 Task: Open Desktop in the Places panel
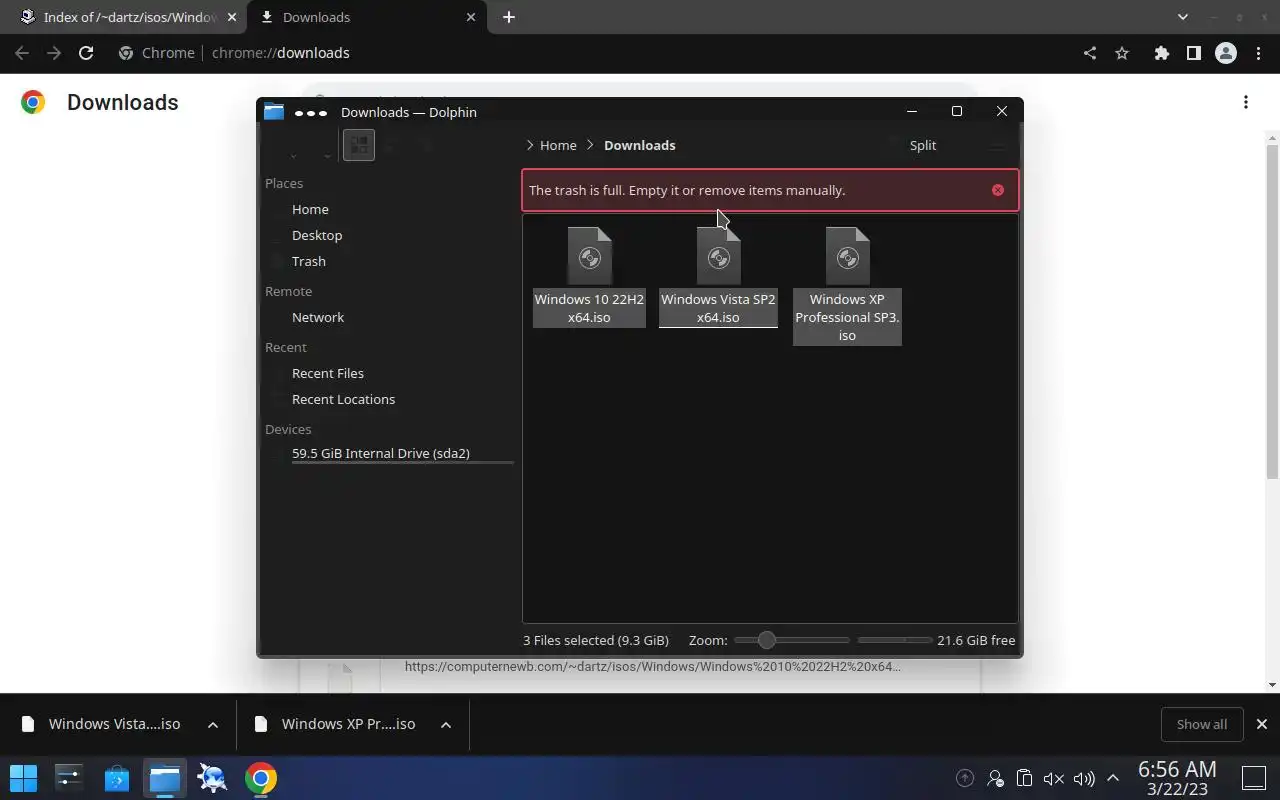317,235
